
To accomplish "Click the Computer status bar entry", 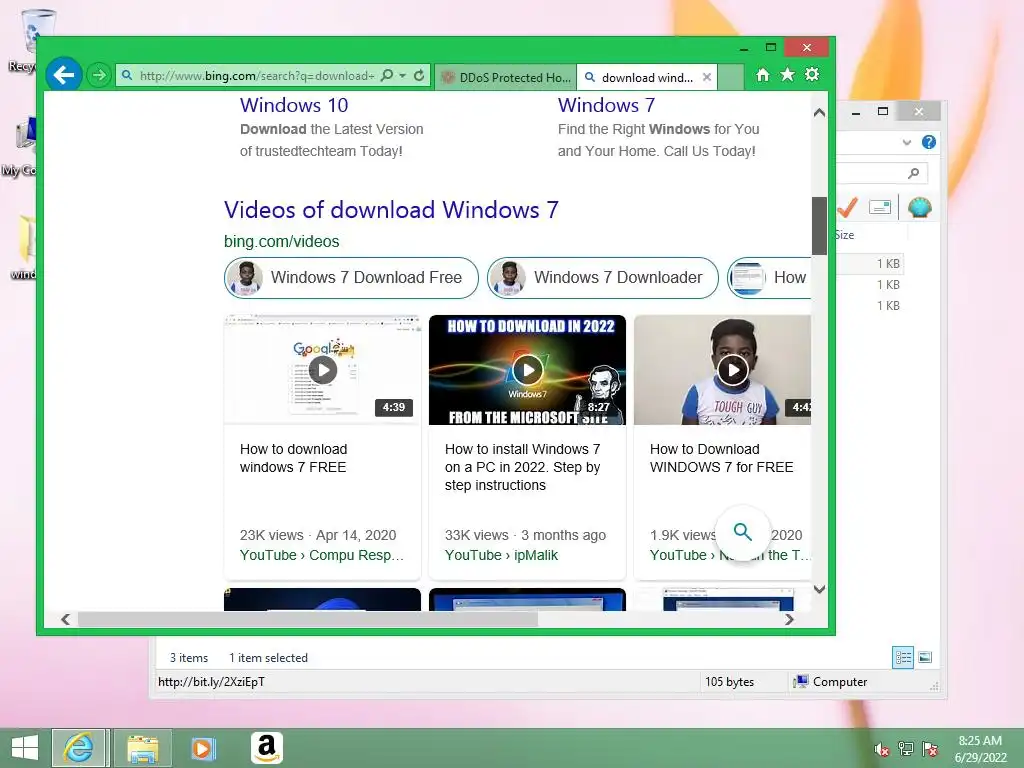I will [x=830, y=682].
